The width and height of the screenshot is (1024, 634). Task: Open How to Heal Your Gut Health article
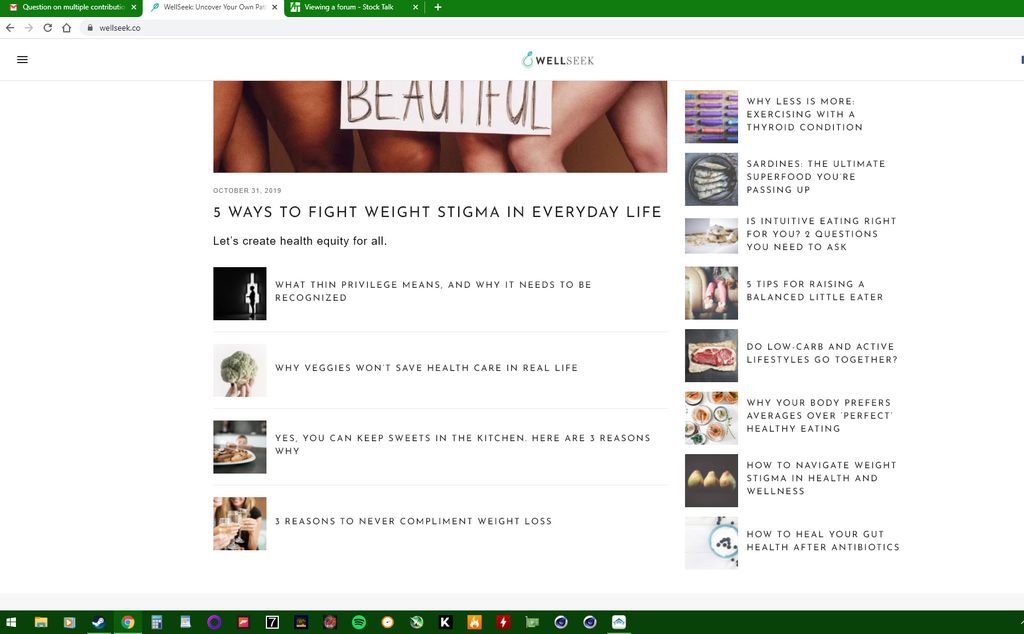pyautogui.click(x=823, y=541)
